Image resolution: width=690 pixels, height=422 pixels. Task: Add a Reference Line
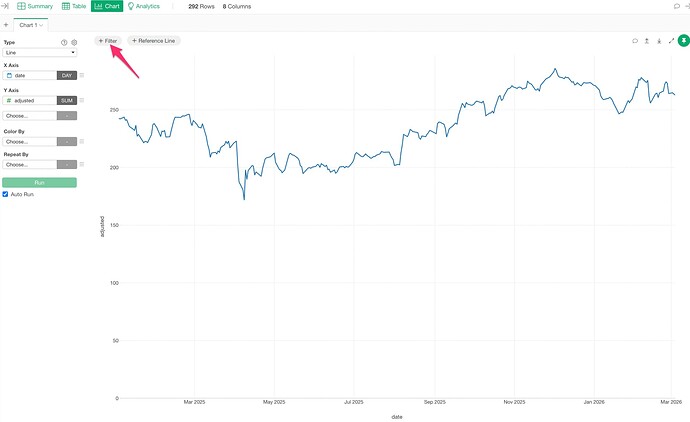pos(154,41)
